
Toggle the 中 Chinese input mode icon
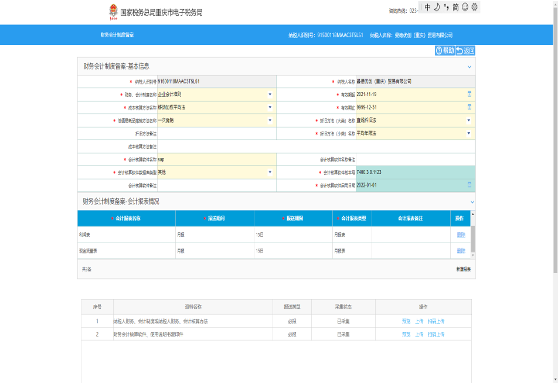pyautogui.click(x=427, y=7)
